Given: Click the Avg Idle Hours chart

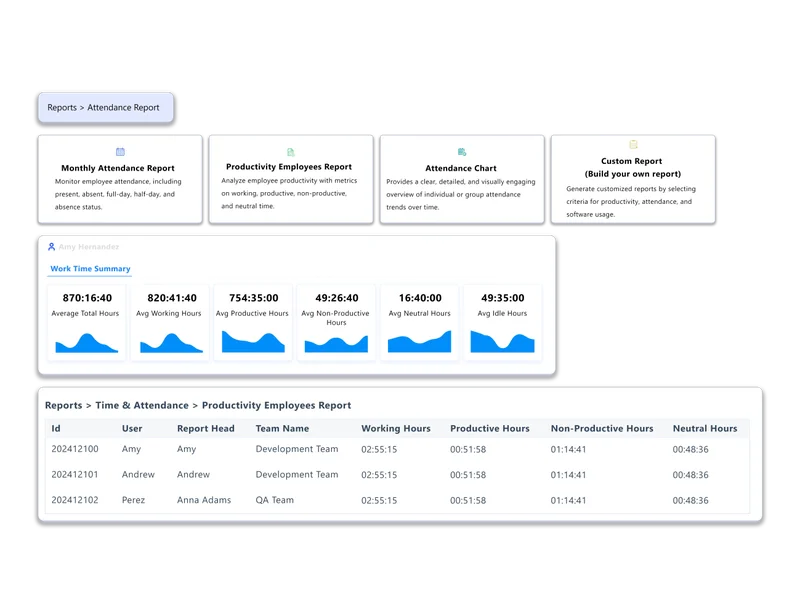Looking at the screenshot, I should (x=502, y=341).
